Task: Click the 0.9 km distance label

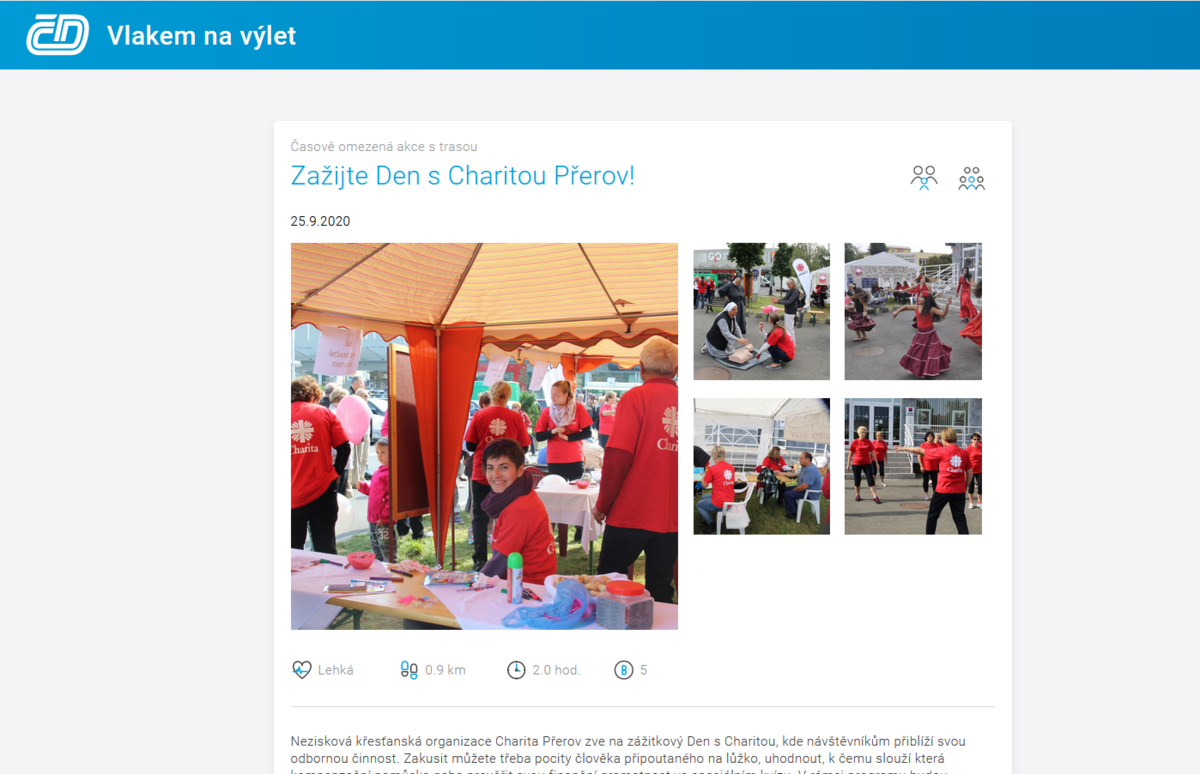Action: pyautogui.click(x=445, y=670)
